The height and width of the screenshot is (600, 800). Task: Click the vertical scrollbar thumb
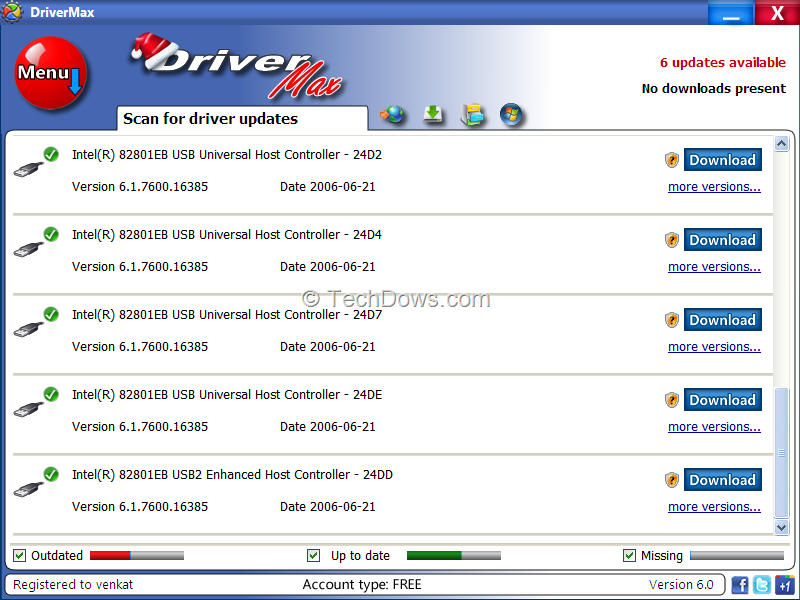(782, 453)
